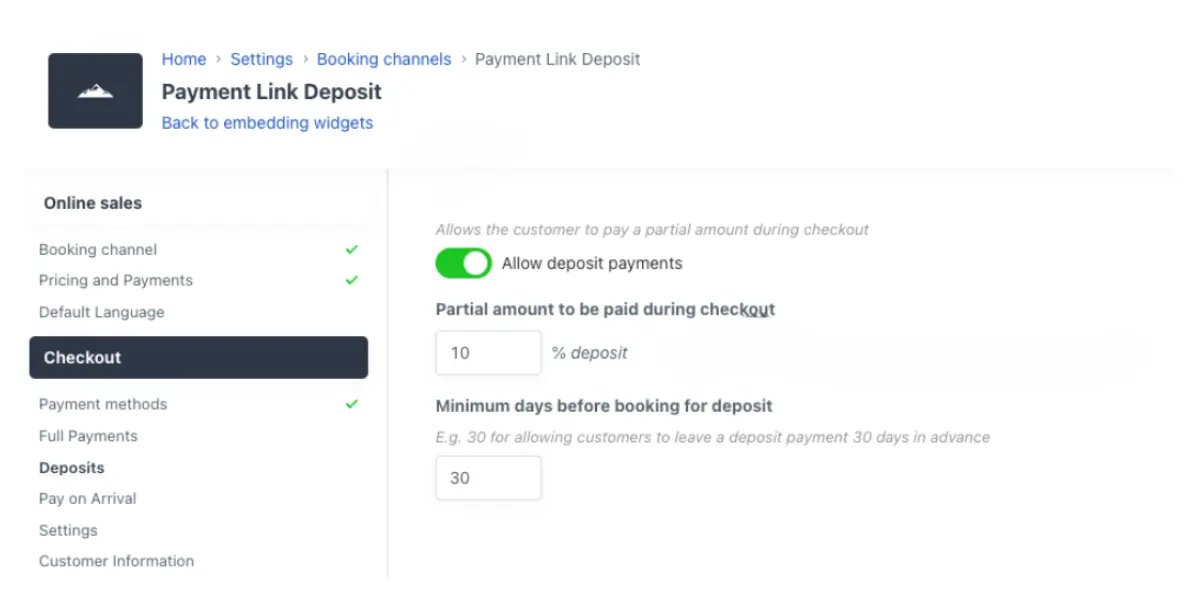Go to Home breadcrumb link

184,59
